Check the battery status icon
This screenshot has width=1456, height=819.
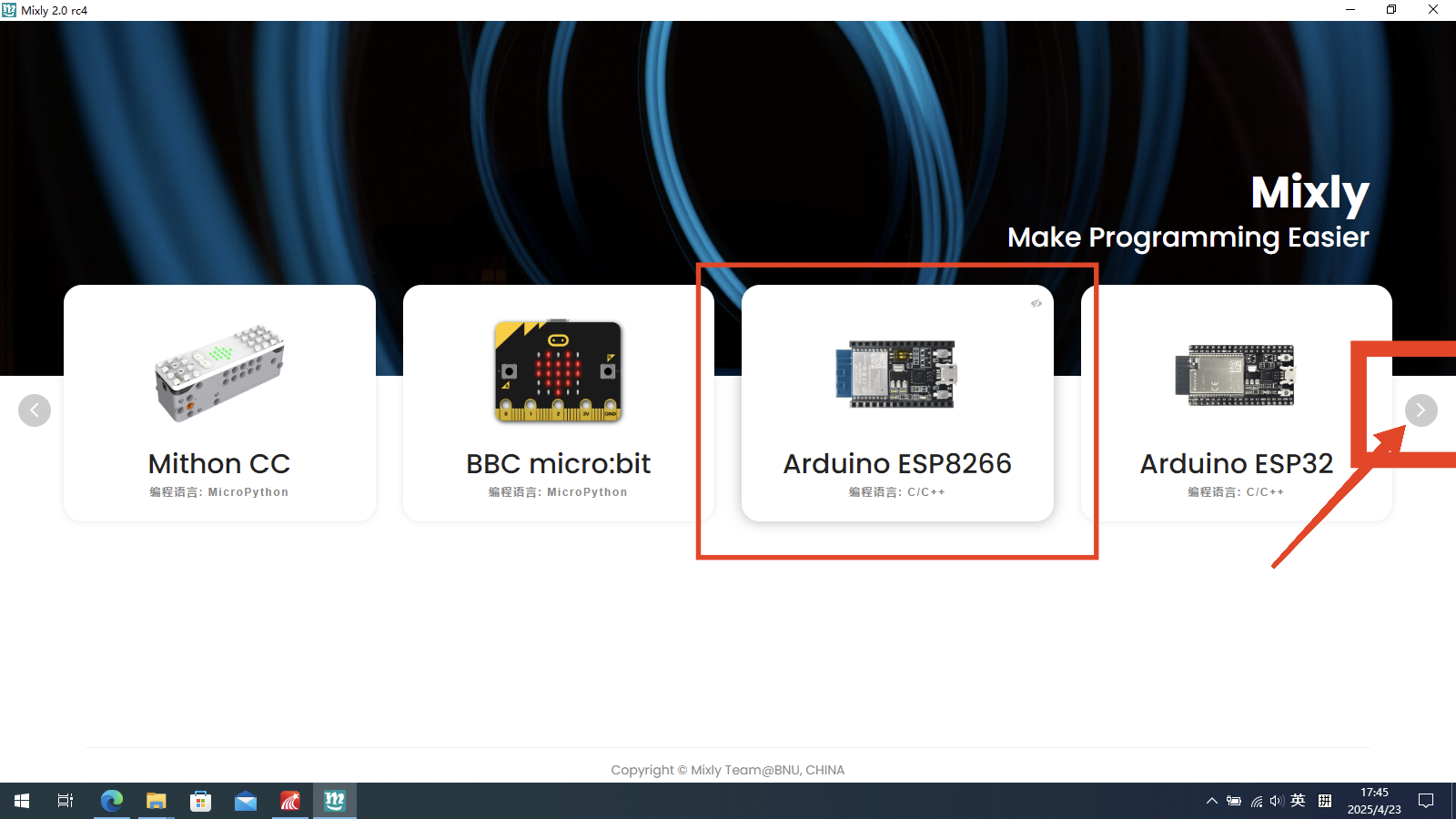coord(1234,801)
